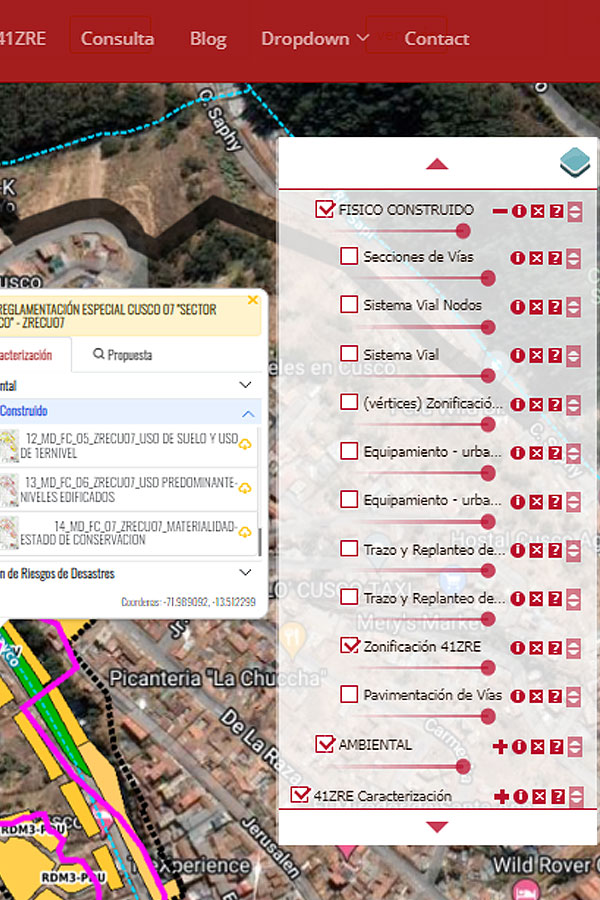600x900 pixels.
Task: Uncheck Zonificación 41ZRE layer
Action: [349, 646]
